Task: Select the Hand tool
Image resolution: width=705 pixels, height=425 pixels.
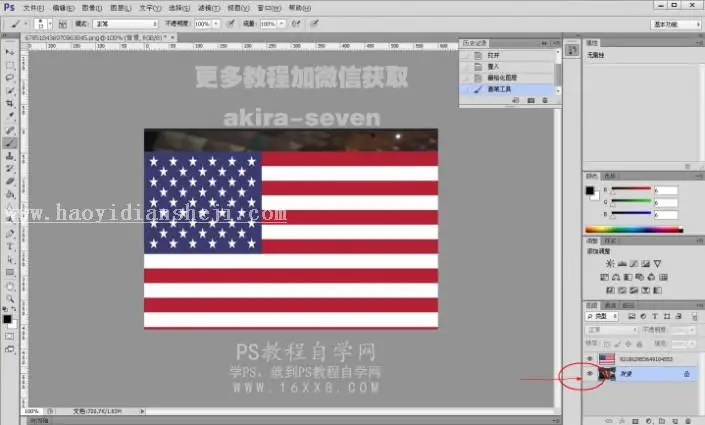Action: [x=9, y=286]
